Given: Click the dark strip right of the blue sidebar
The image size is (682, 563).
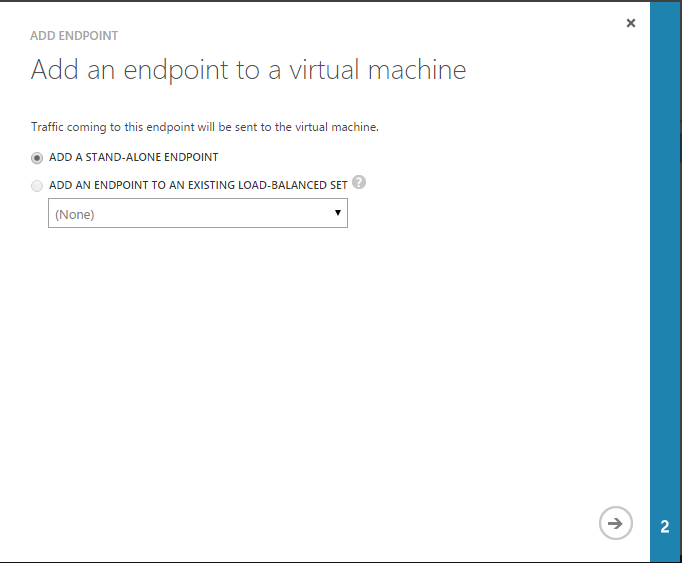Looking at the screenshot, I should (679, 300).
